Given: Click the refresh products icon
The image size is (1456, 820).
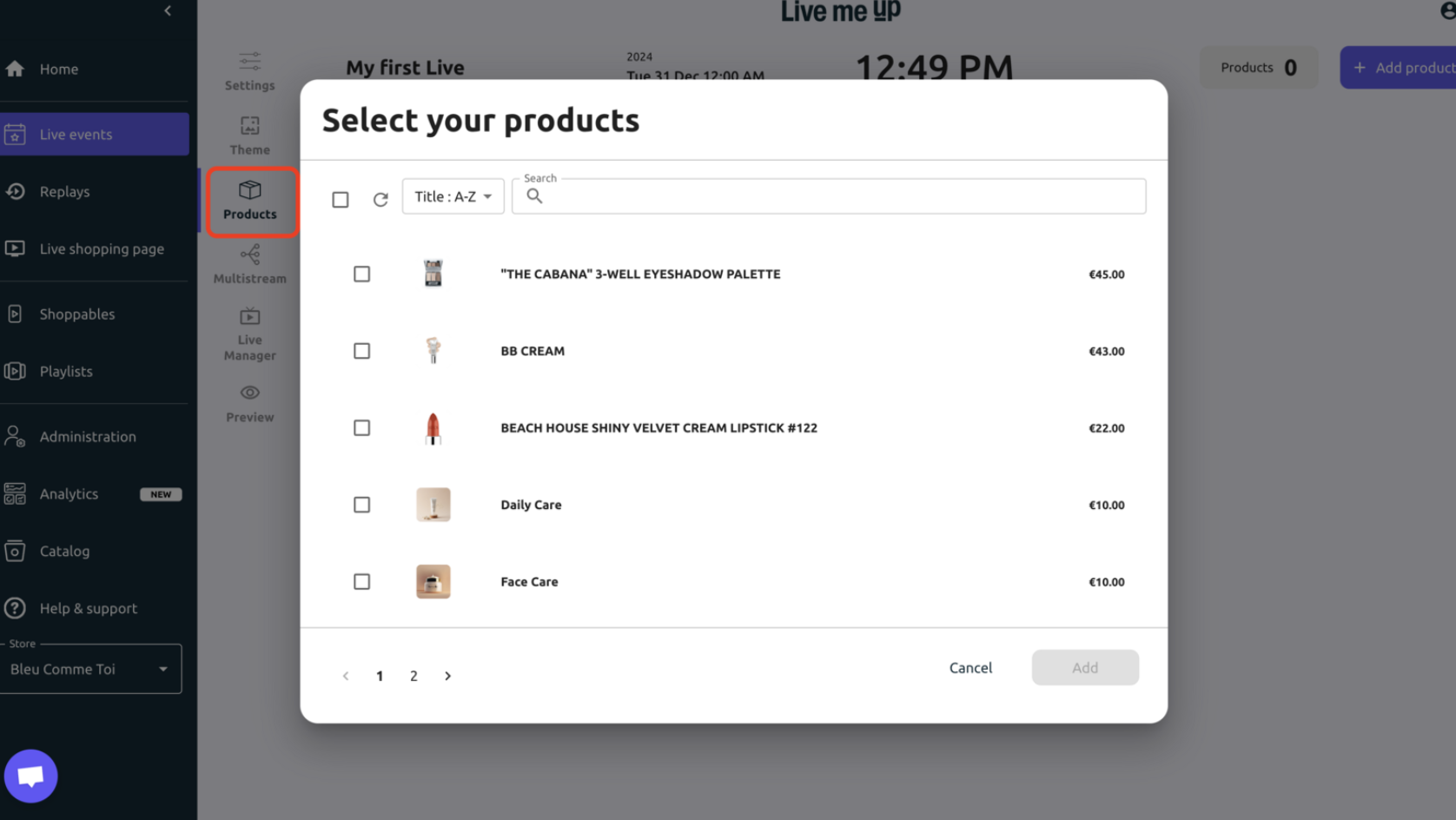Looking at the screenshot, I should pyautogui.click(x=381, y=200).
